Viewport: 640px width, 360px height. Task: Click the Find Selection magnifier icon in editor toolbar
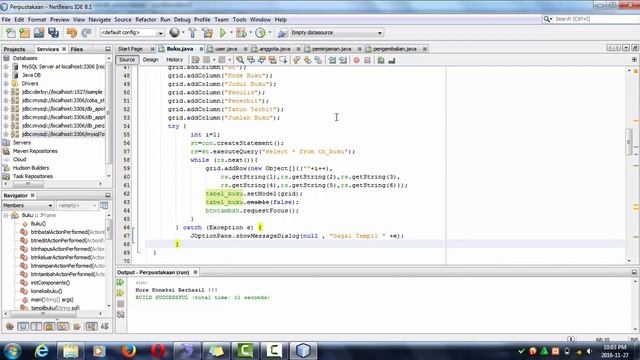click(240, 60)
